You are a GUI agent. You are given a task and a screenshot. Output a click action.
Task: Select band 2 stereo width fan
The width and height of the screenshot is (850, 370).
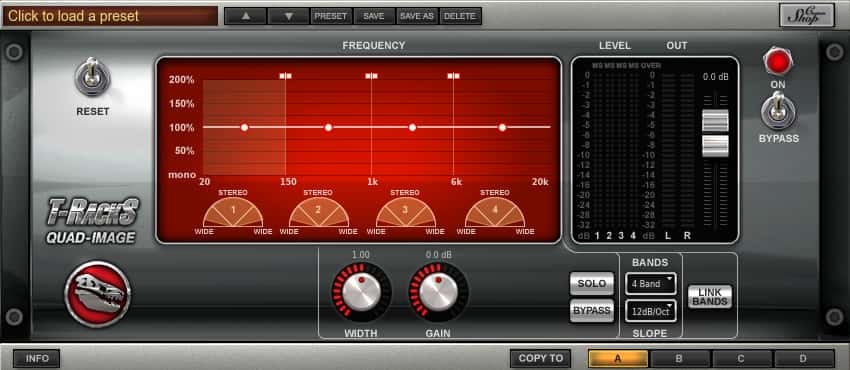319,212
